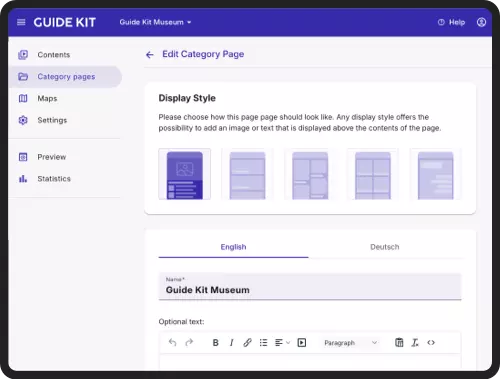Toggle bold formatting
The image size is (500, 379).
tap(216, 342)
